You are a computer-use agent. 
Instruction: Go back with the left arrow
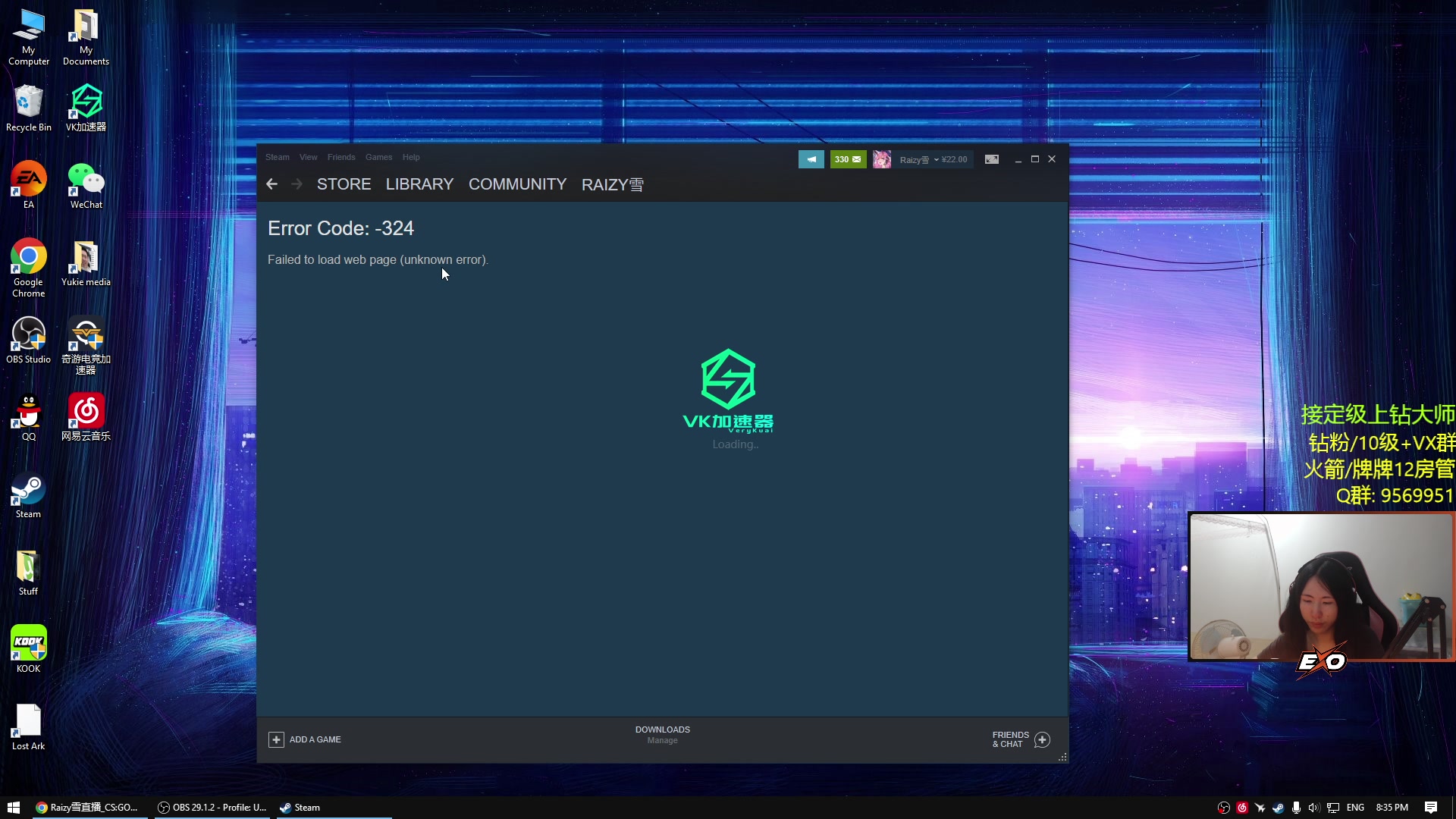click(x=272, y=184)
